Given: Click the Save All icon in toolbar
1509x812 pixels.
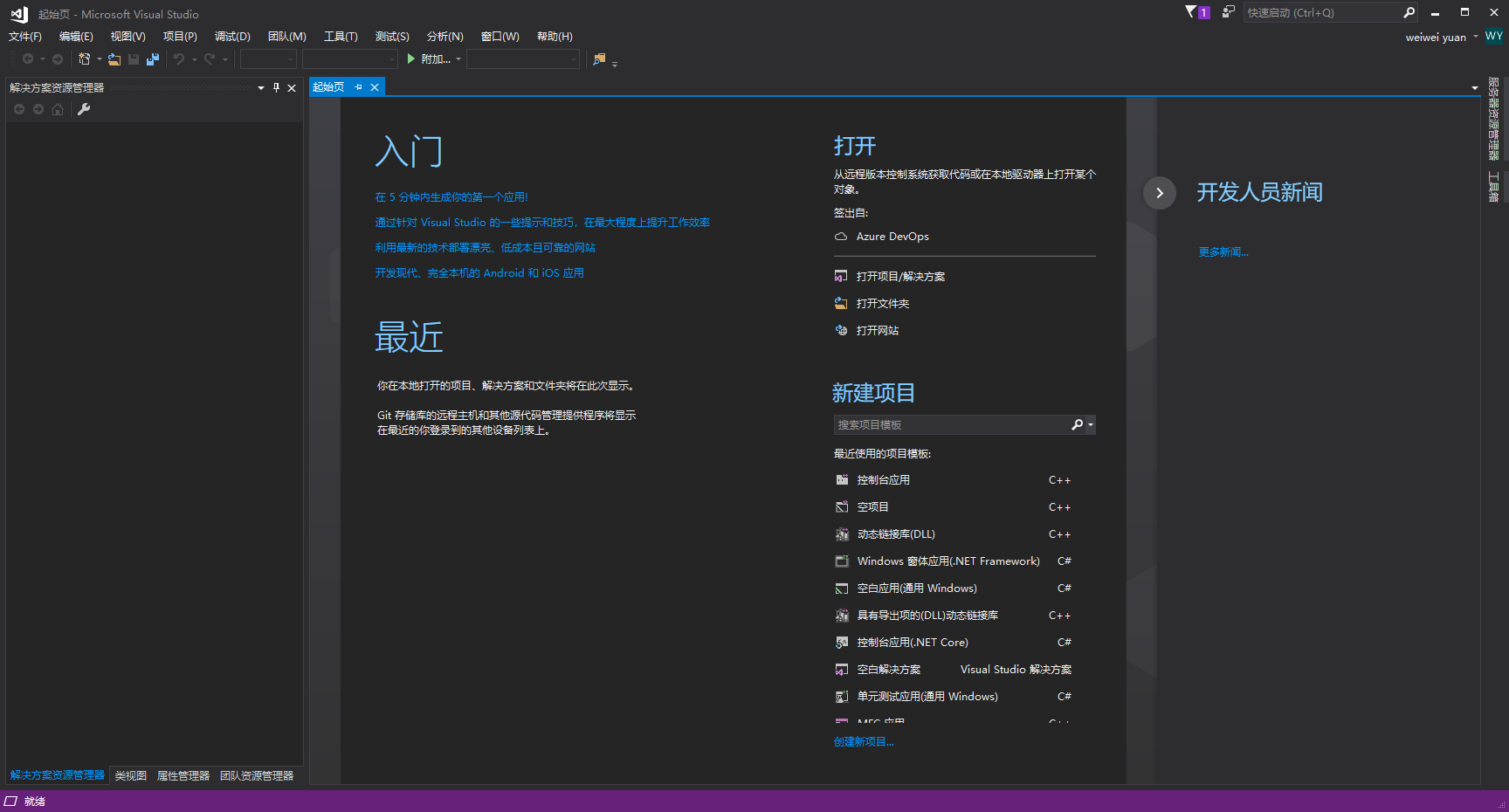Looking at the screenshot, I should coord(153,59).
